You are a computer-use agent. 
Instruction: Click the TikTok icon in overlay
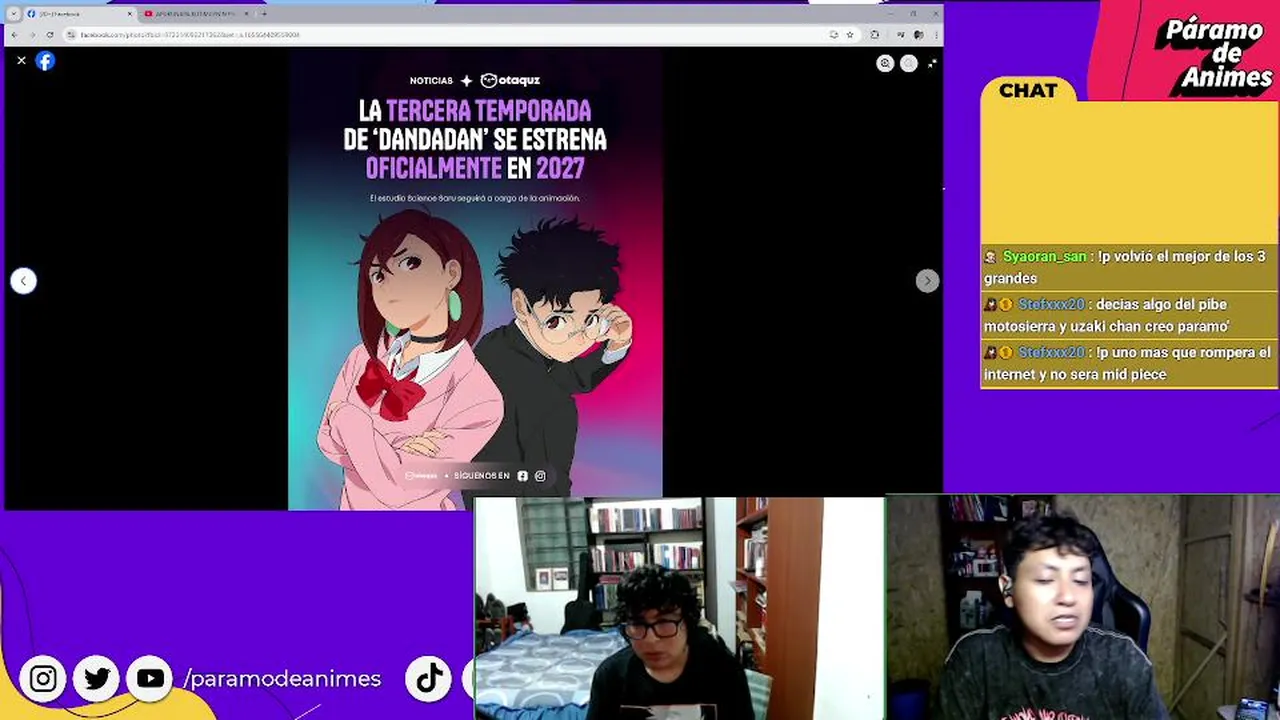429,679
